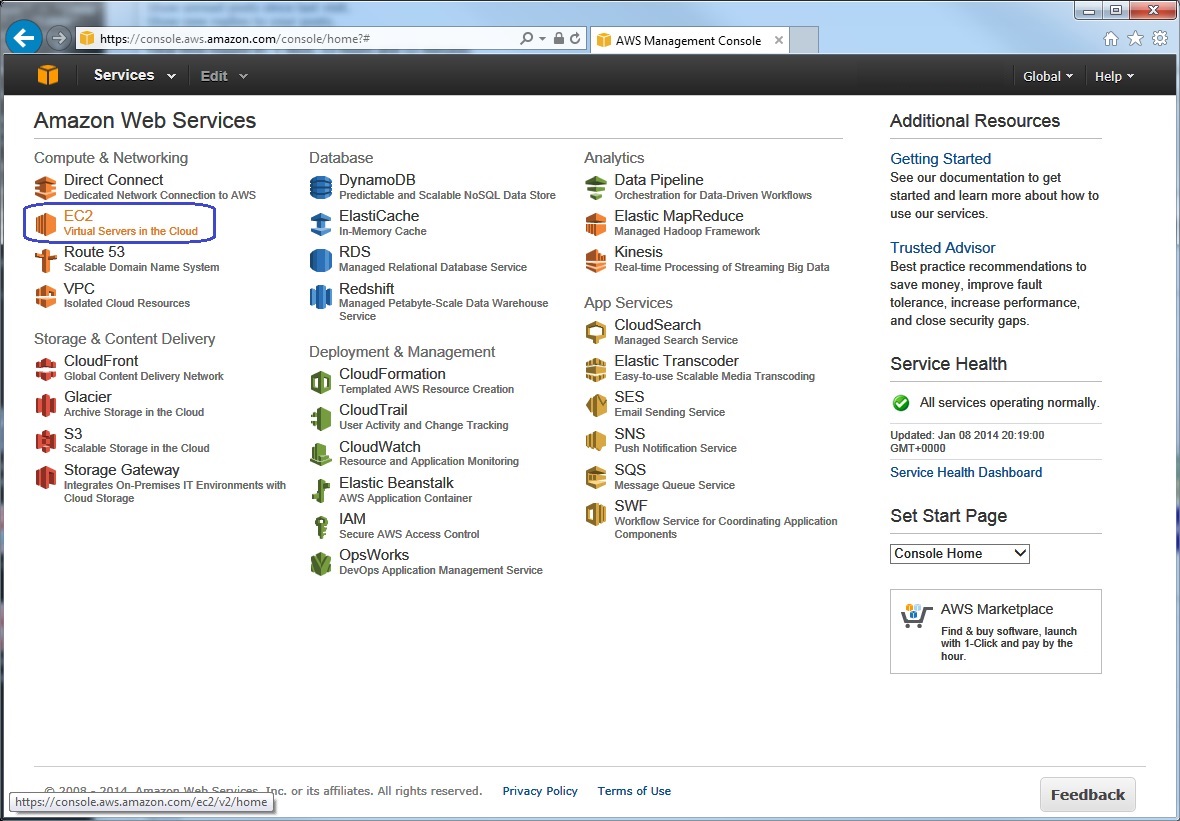Open the CloudFront icon
This screenshot has height=821, width=1180.
click(x=46, y=369)
